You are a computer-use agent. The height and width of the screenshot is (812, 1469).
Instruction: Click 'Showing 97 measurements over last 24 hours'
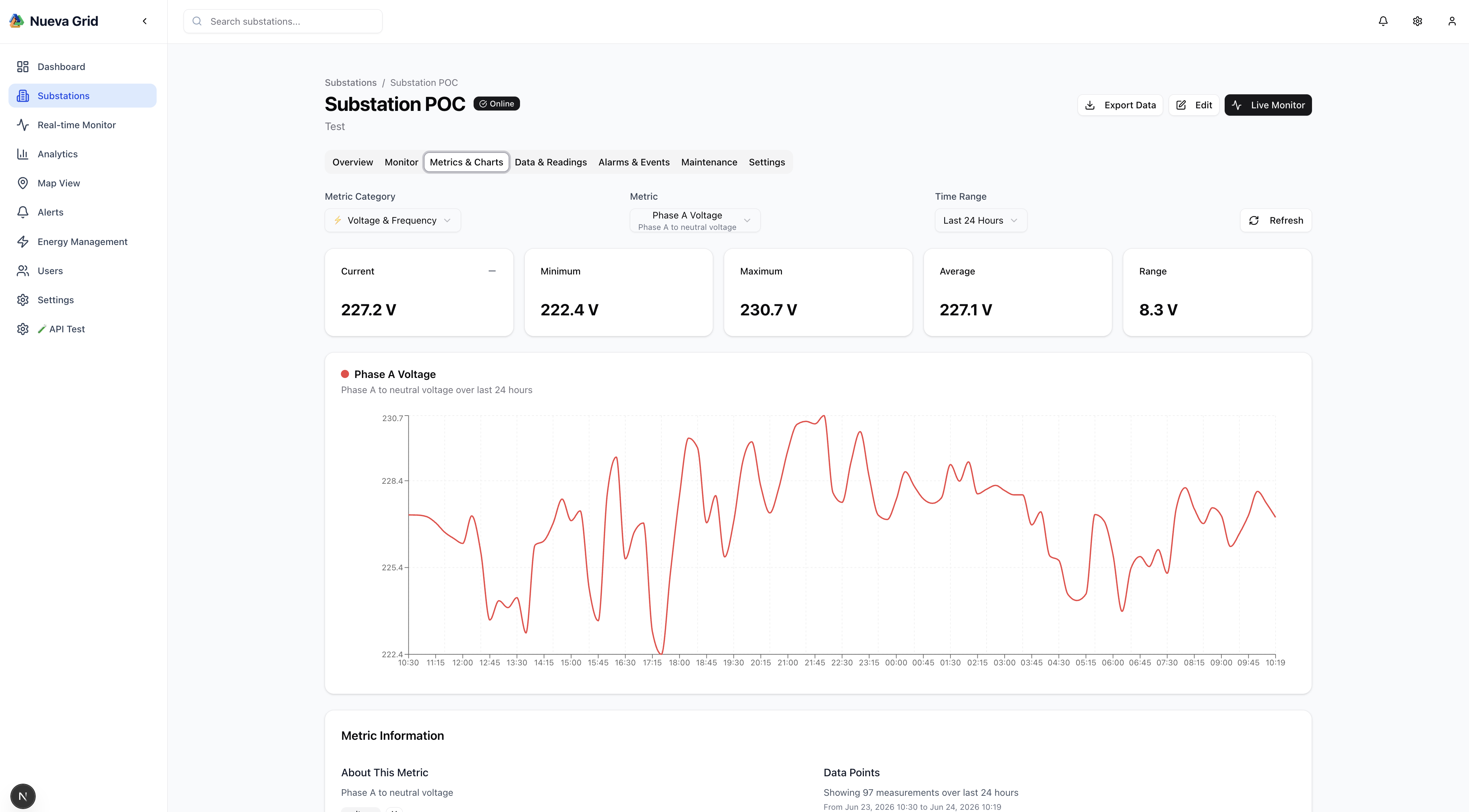[921, 792]
